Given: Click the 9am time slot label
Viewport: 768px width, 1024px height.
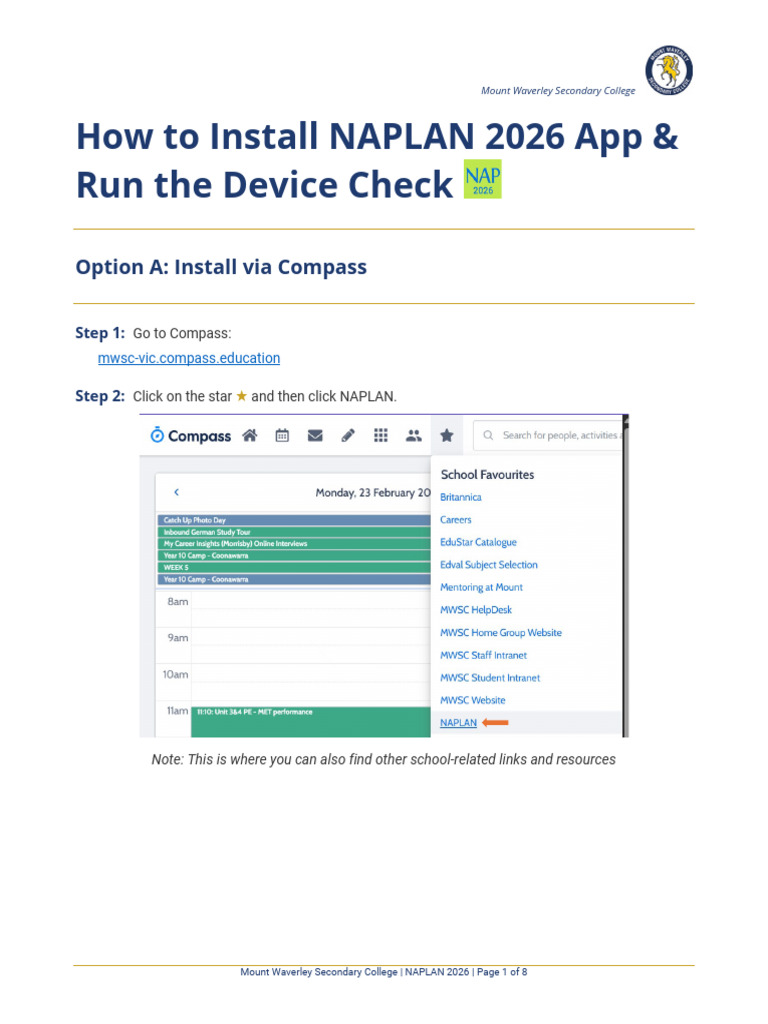Looking at the screenshot, I should click(x=178, y=637).
